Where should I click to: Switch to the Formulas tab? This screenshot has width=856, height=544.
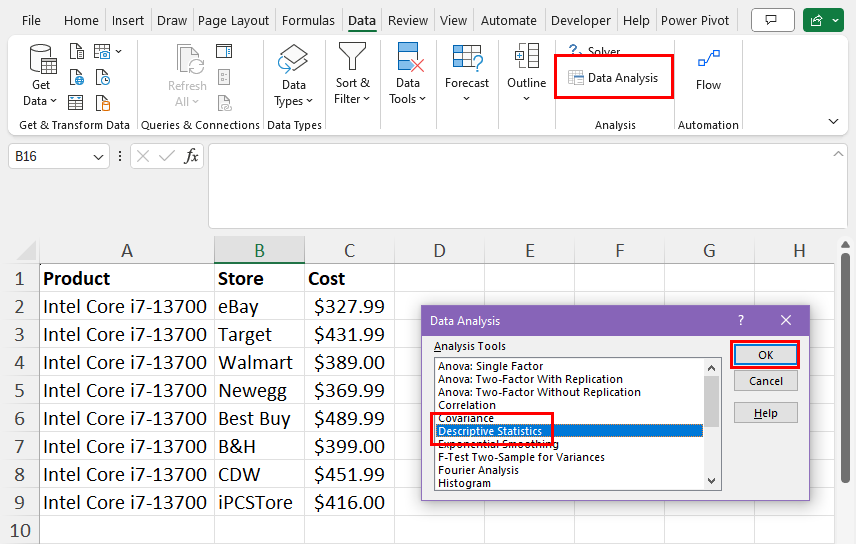click(x=308, y=21)
